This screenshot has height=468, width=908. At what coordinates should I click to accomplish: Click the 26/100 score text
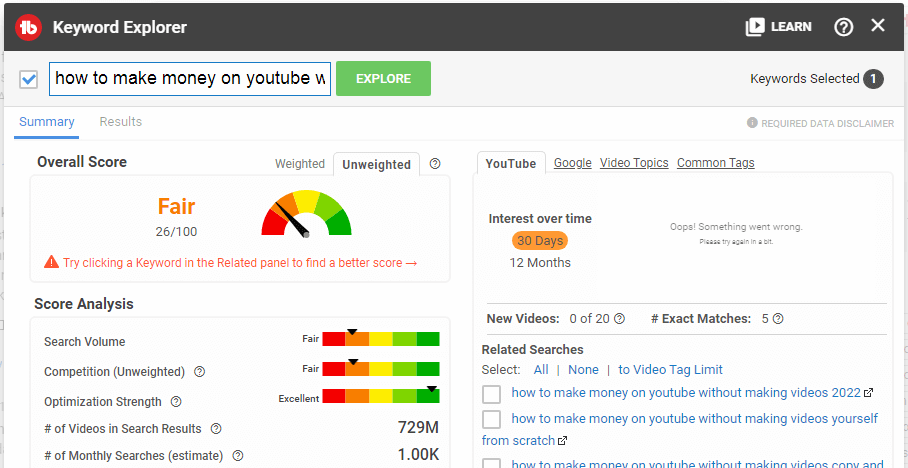pyautogui.click(x=176, y=232)
